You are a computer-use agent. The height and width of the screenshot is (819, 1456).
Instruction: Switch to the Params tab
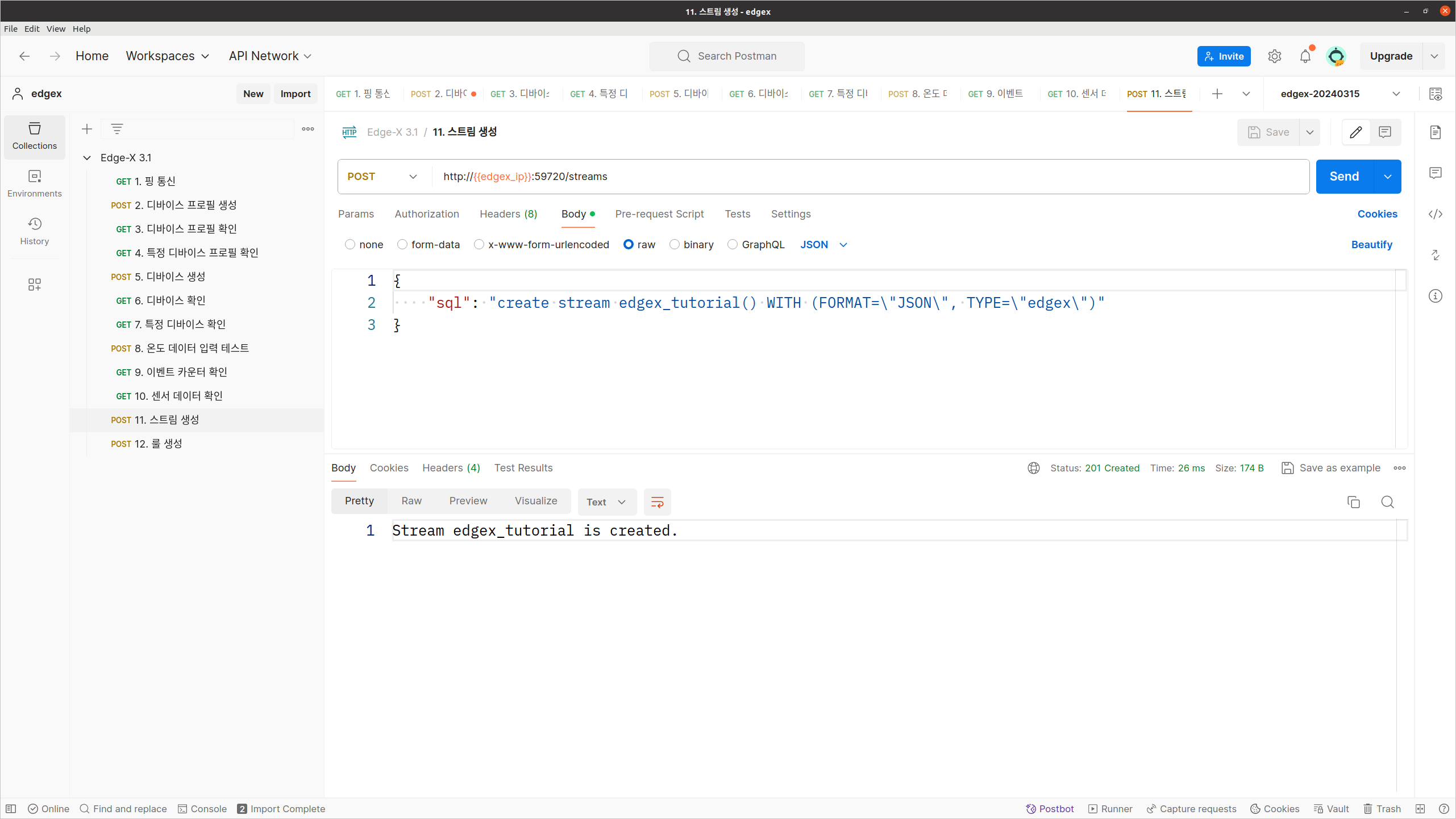point(356,214)
